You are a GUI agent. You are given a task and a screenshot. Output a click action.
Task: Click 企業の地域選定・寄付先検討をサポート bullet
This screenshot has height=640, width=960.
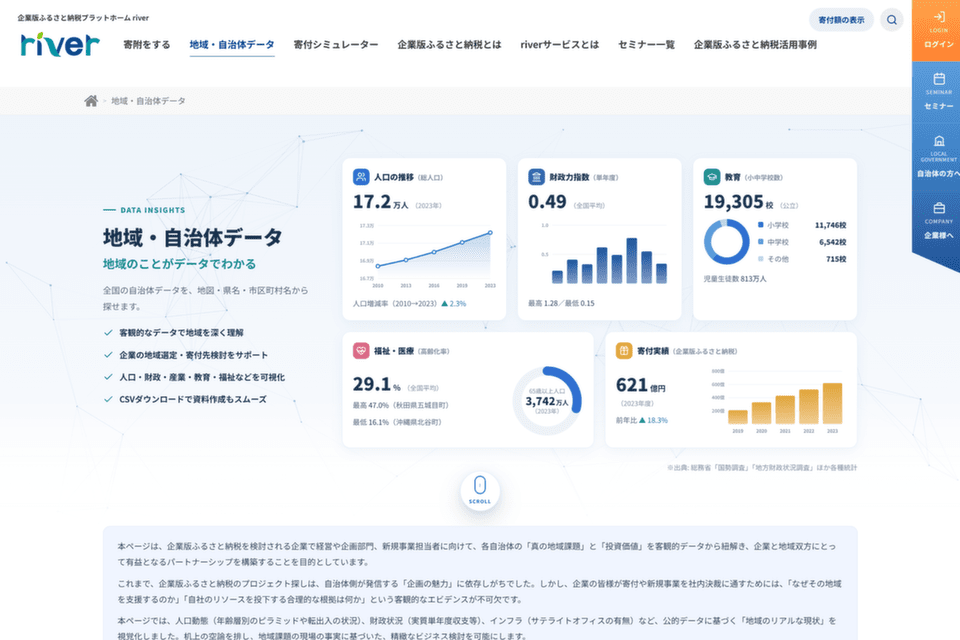click(x=193, y=355)
